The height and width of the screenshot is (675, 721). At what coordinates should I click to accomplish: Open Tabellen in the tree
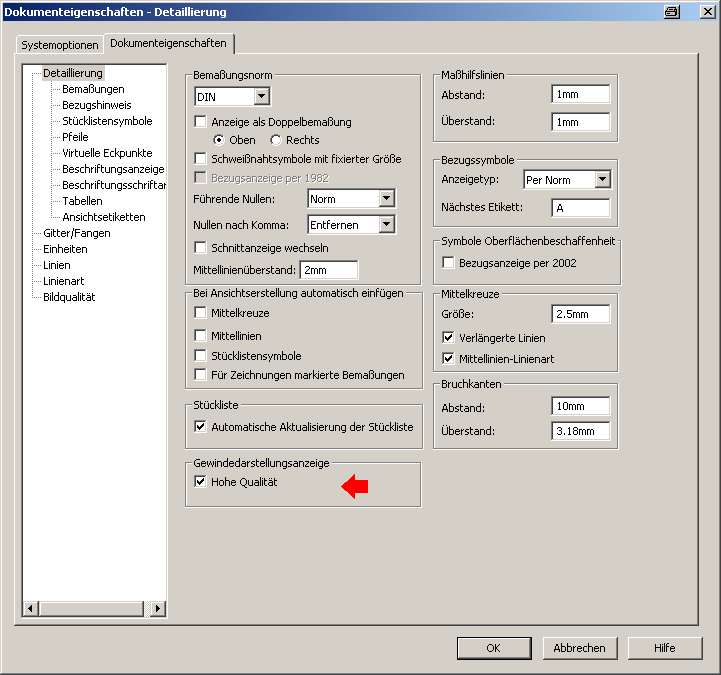click(82, 201)
